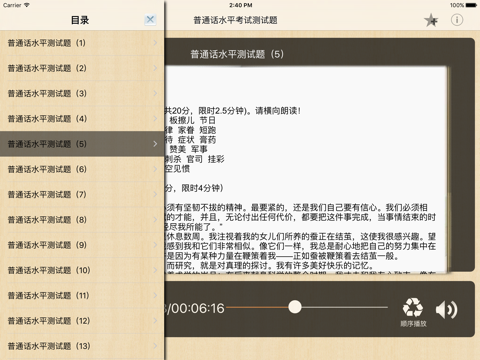Viewport: 480px width, 360px height.
Task: Click the 普通话水平测试题 (5) document heading
Action: [x=237, y=54]
